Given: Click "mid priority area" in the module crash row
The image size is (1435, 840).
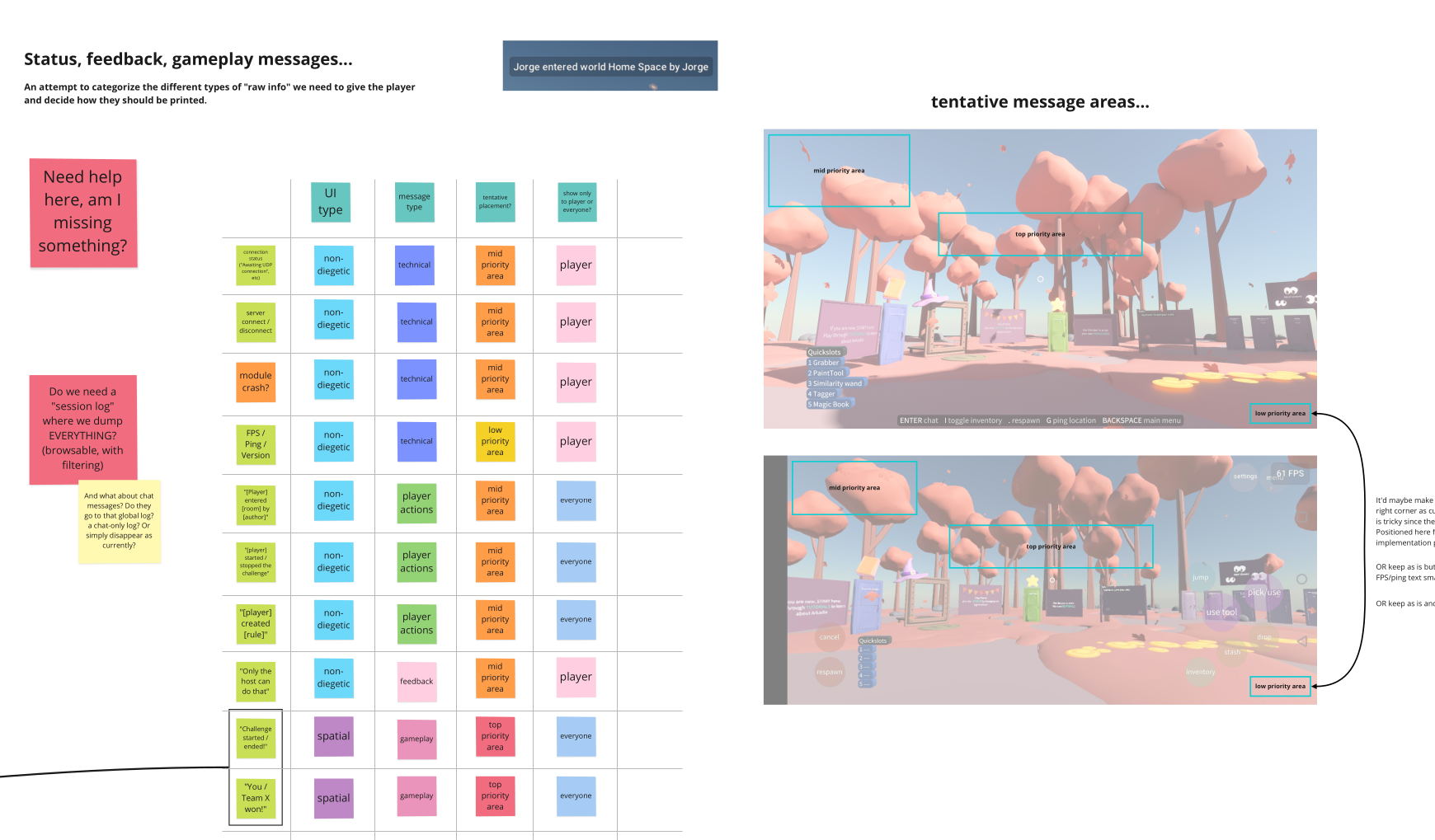Looking at the screenshot, I should pyautogui.click(x=495, y=379).
